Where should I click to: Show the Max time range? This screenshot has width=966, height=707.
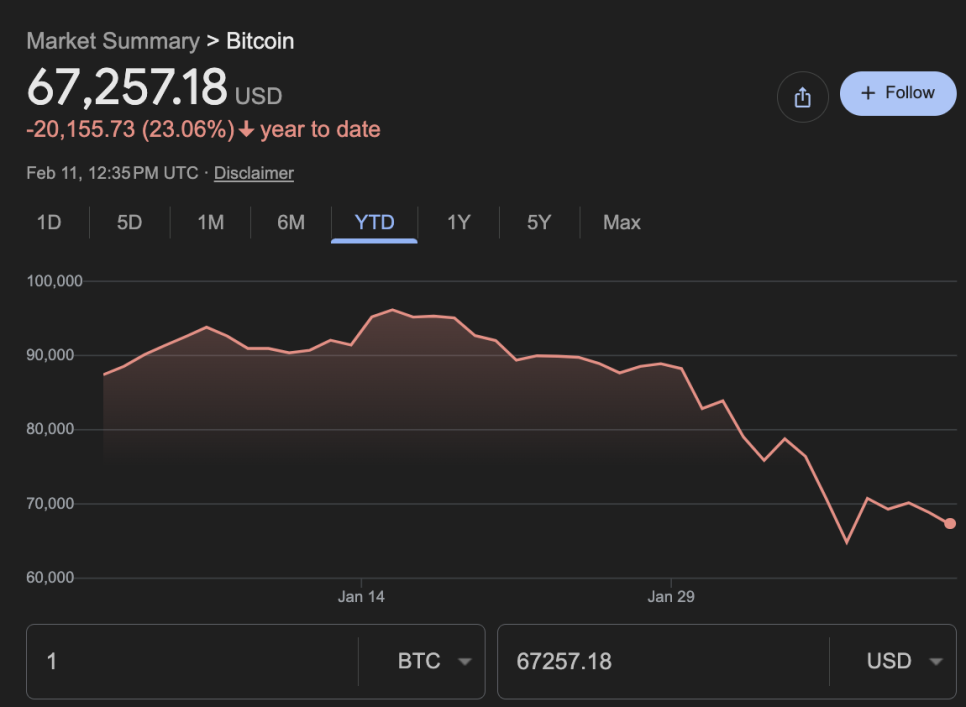click(x=621, y=222)
